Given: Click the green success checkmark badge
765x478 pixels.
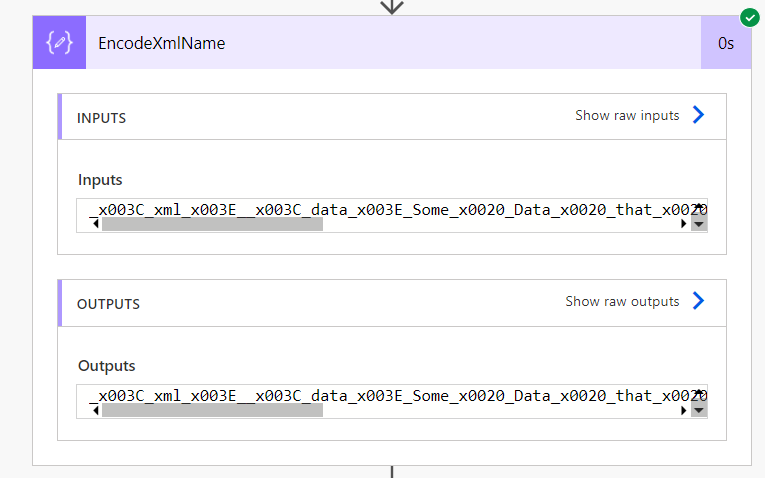Looking at the screenshot, I should coord(749,18).
